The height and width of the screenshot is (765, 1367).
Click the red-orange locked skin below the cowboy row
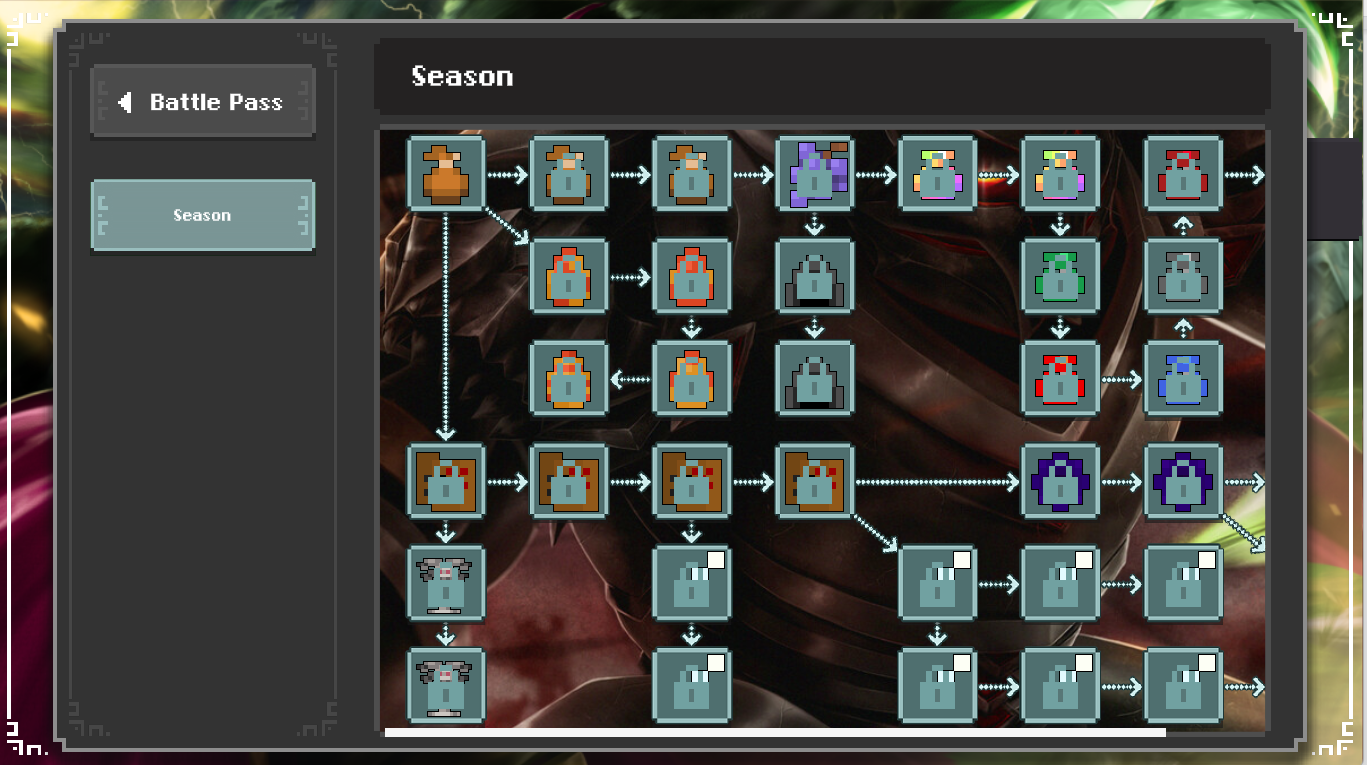click(x=569, y=276)
